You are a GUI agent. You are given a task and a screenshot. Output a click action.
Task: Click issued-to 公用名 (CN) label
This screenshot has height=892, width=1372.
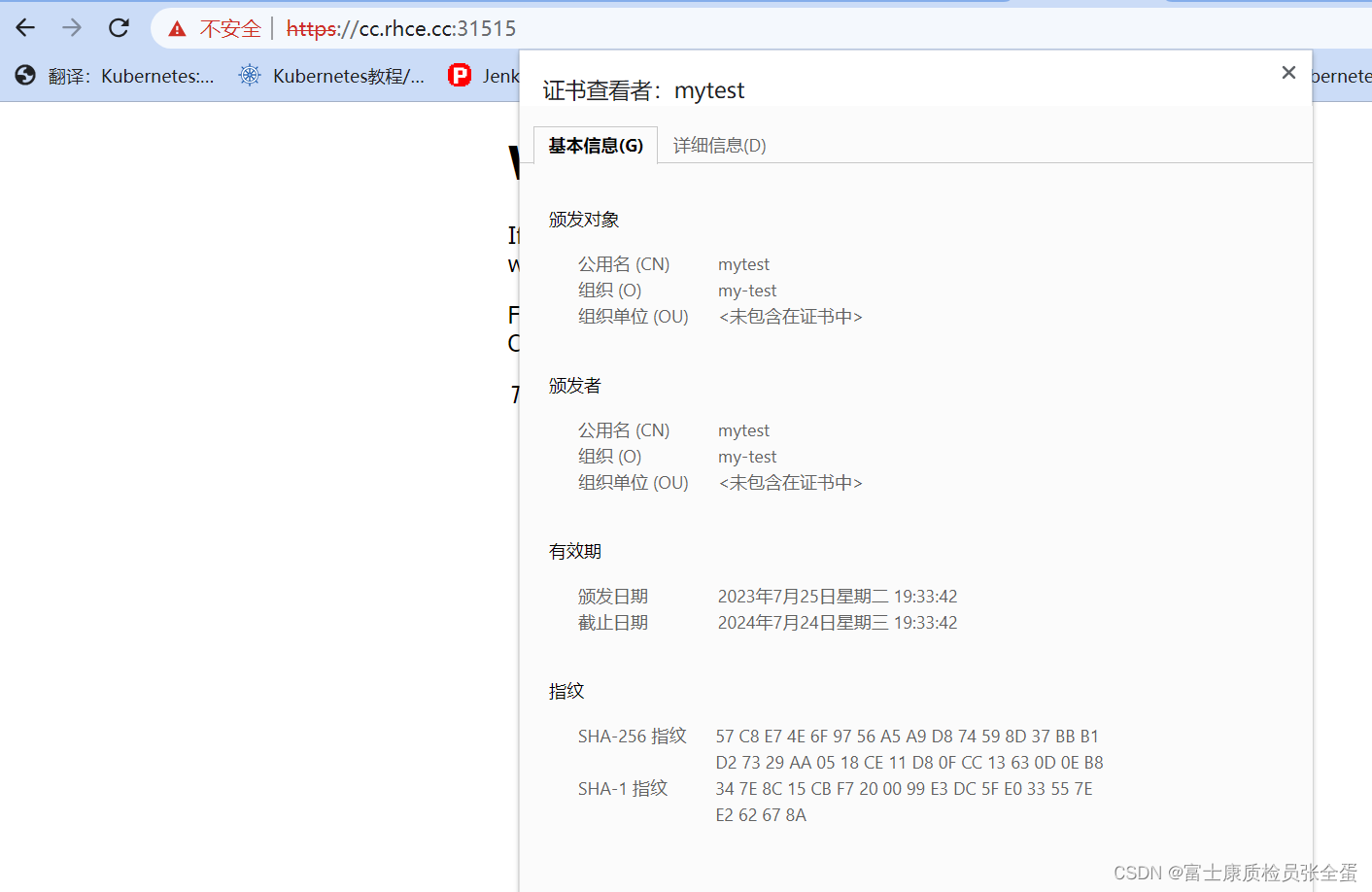(x=624, y=264)
